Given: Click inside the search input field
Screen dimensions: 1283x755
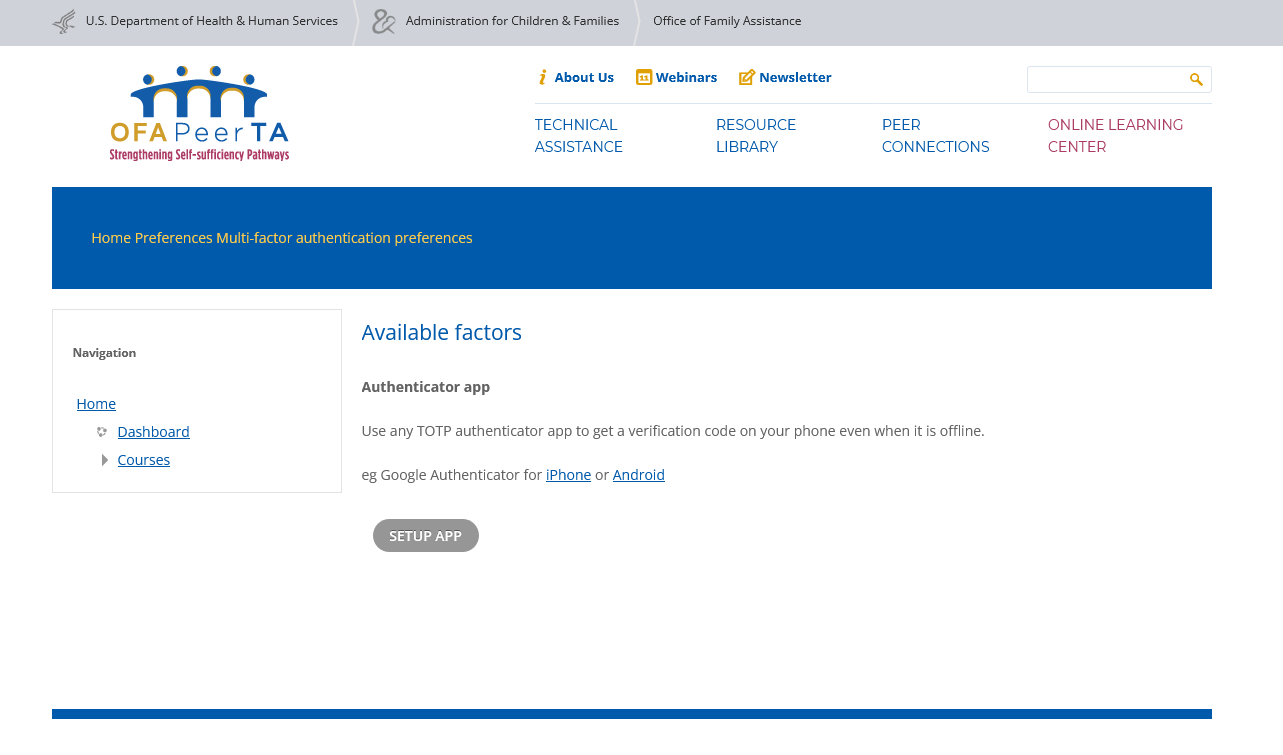Looking at the screenshot, I should [x=1105, y=80].
